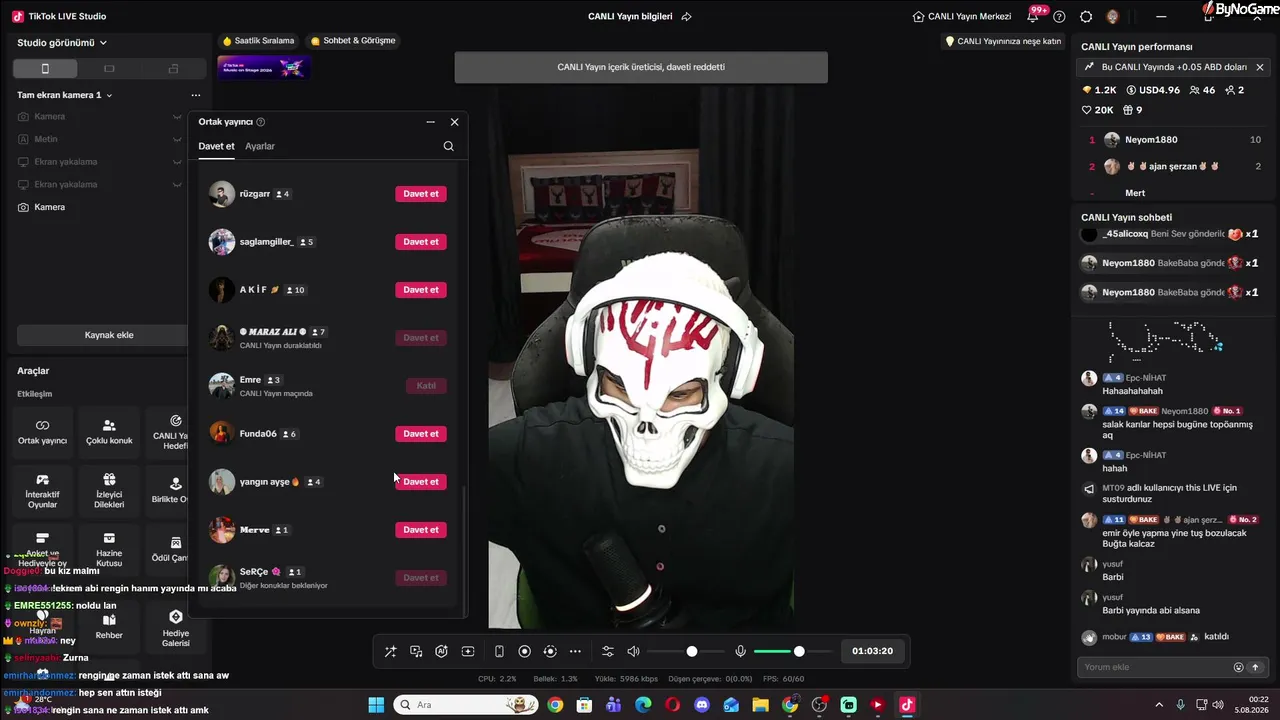Select portrait phone layout toggle
The height and width of the screenshot is (720, 1280).
45,68
